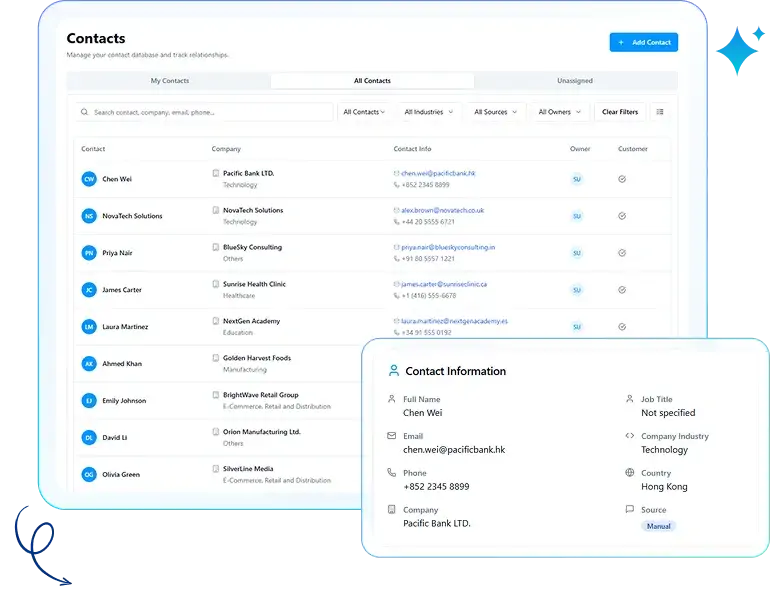Click the search magnifier icon in search bar
The width and height of the screenshot is (771, 600).
click(85, 112)
